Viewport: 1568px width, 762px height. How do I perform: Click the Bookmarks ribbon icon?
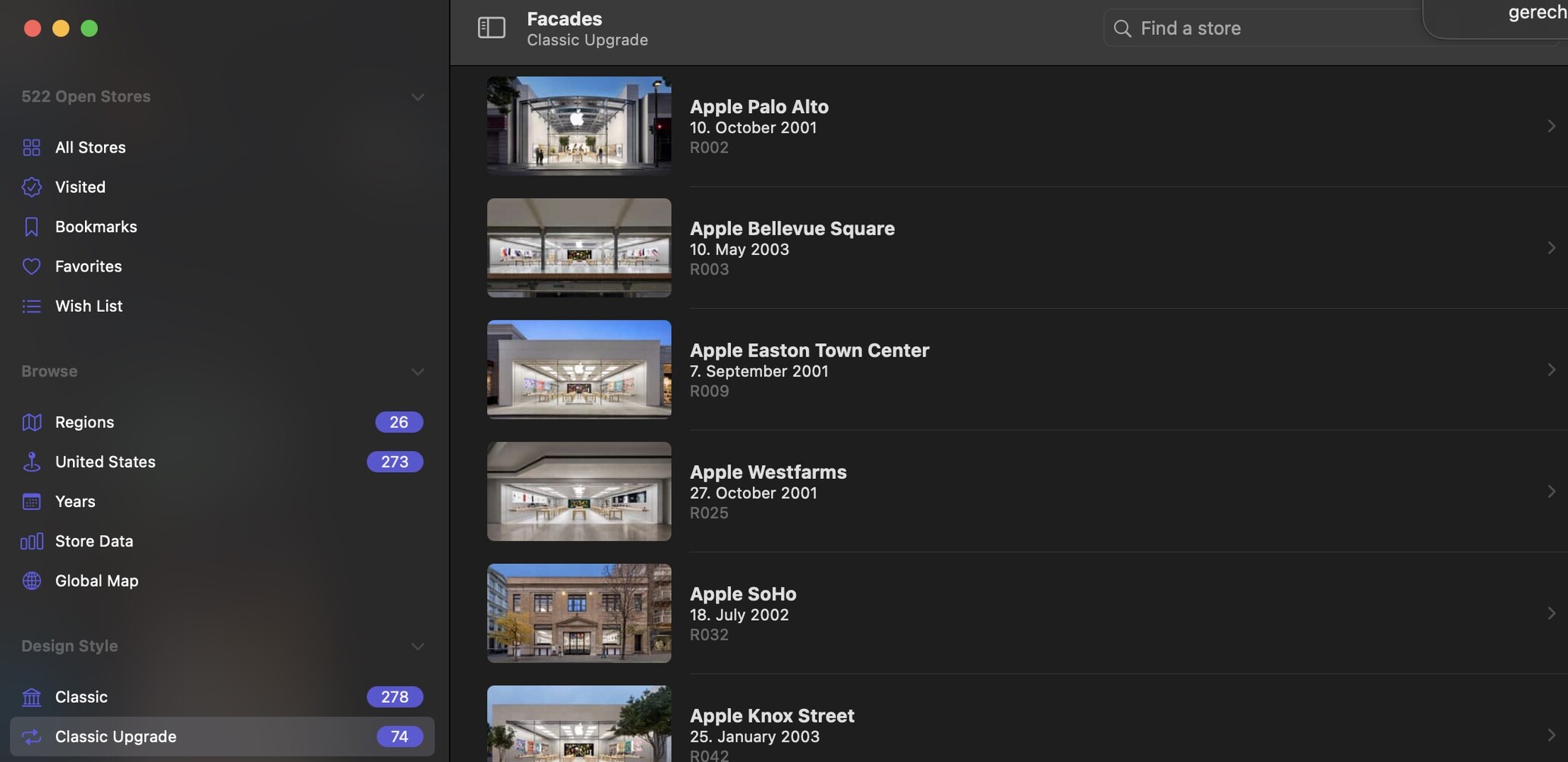click(31, 226)
